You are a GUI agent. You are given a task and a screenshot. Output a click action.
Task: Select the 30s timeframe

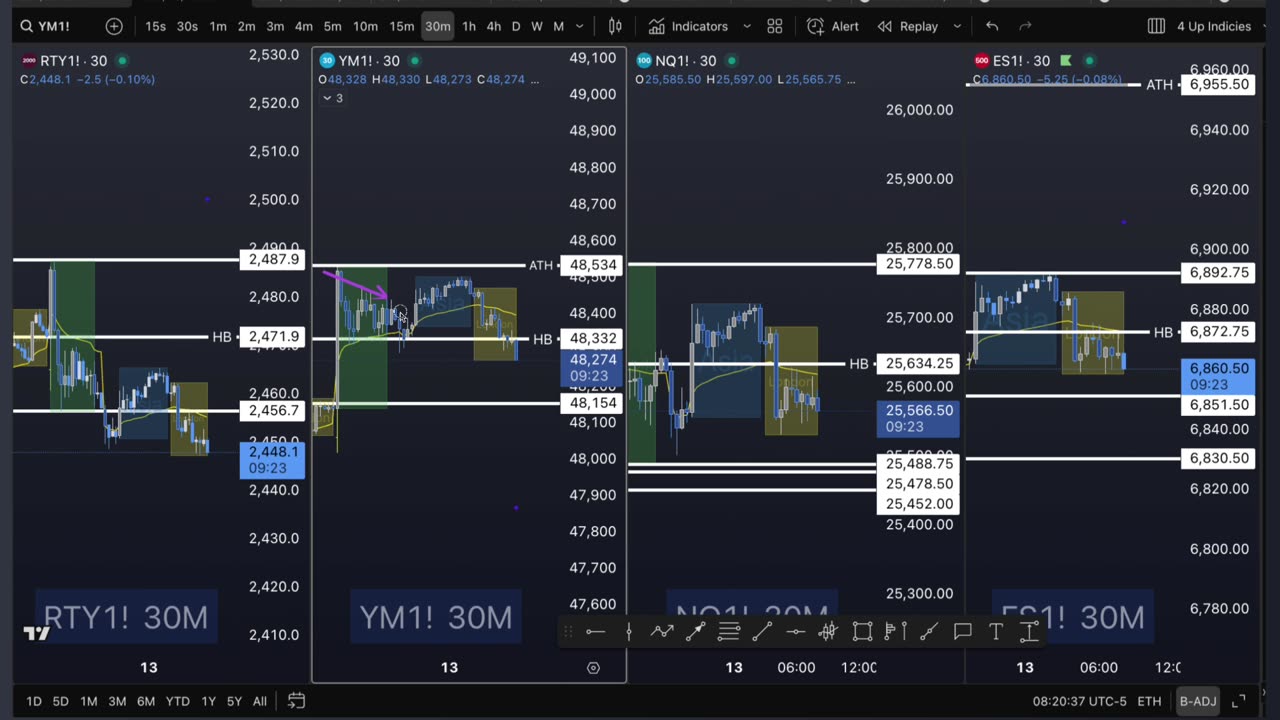point(187,26)
